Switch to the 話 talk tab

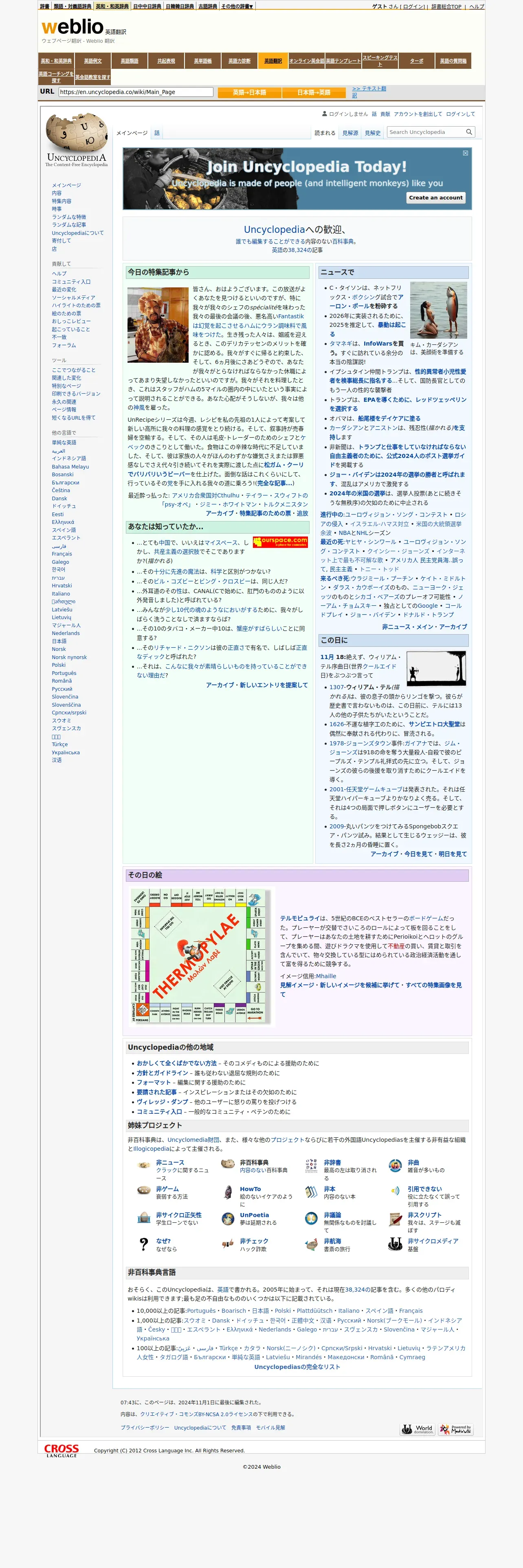point(156,133)
